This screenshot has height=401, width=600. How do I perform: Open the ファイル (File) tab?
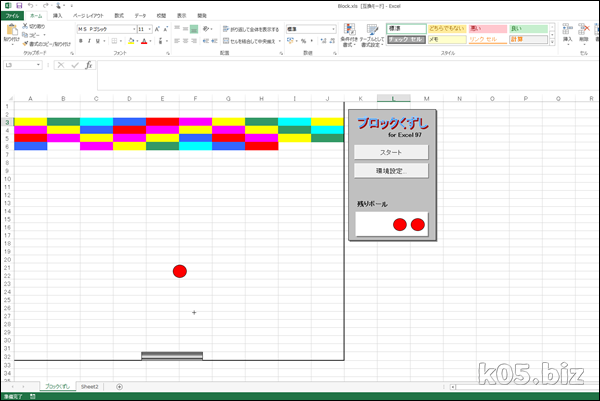pos(12,16)
